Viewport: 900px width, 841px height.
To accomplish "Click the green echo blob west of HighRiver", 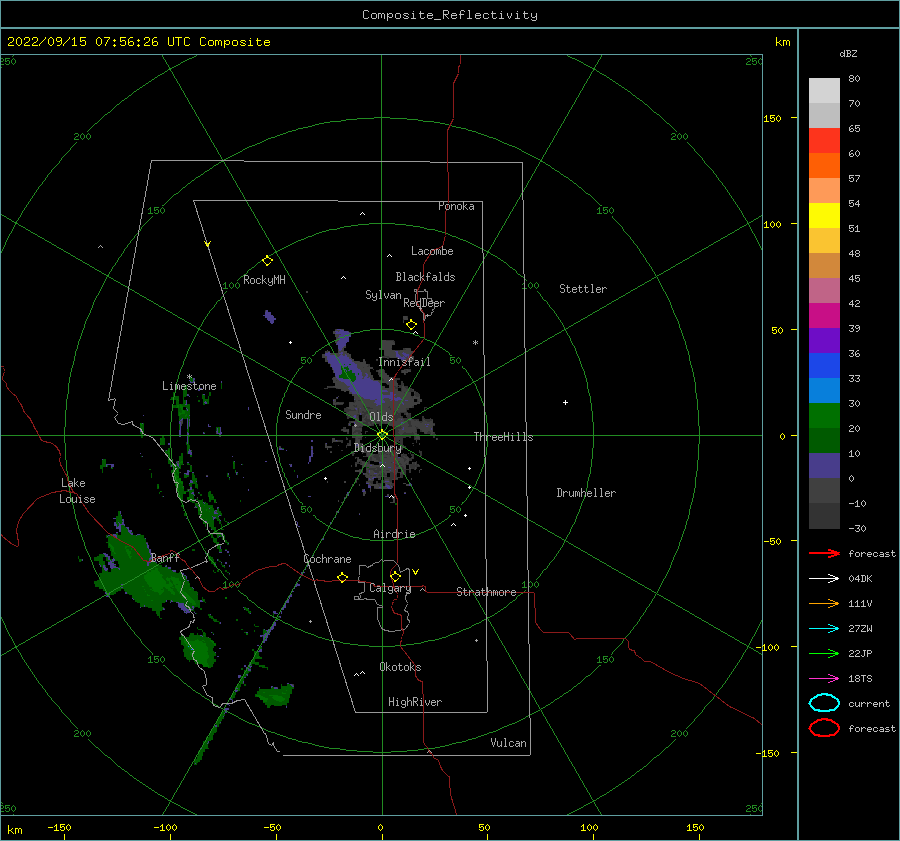I will tap(274, 695).
